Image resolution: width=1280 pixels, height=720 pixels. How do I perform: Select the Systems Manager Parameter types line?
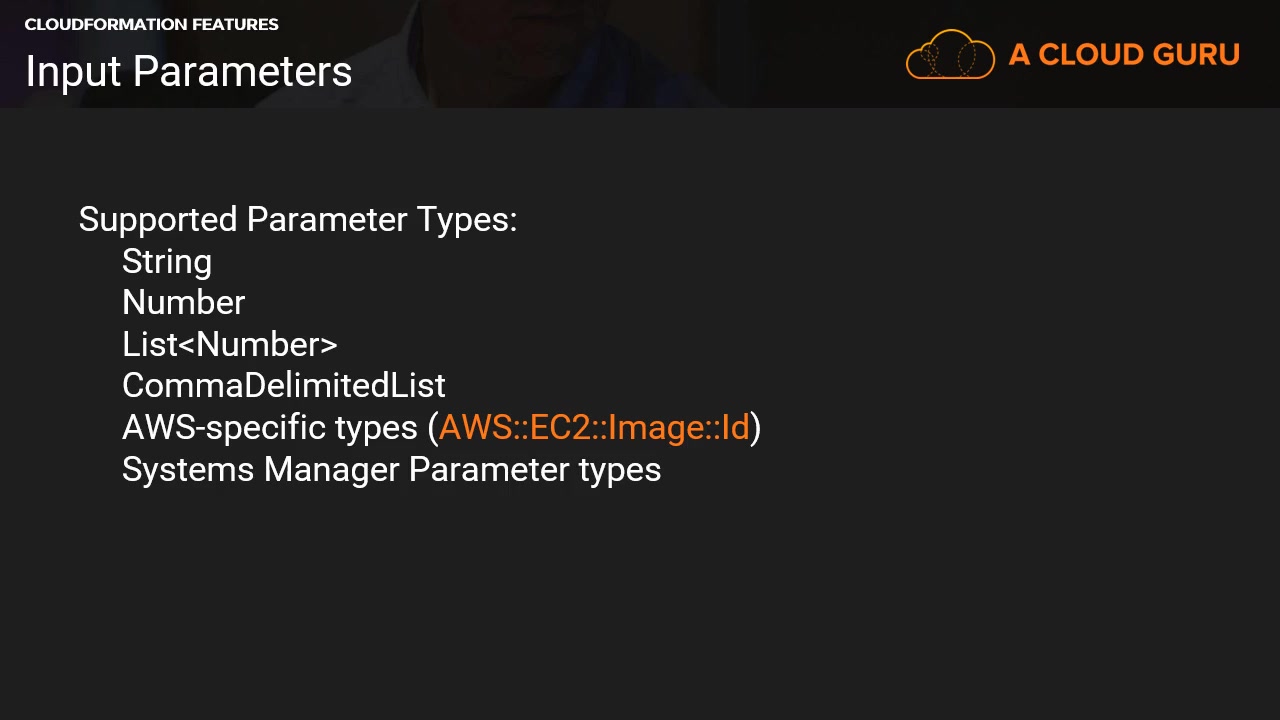click(391, 470)
